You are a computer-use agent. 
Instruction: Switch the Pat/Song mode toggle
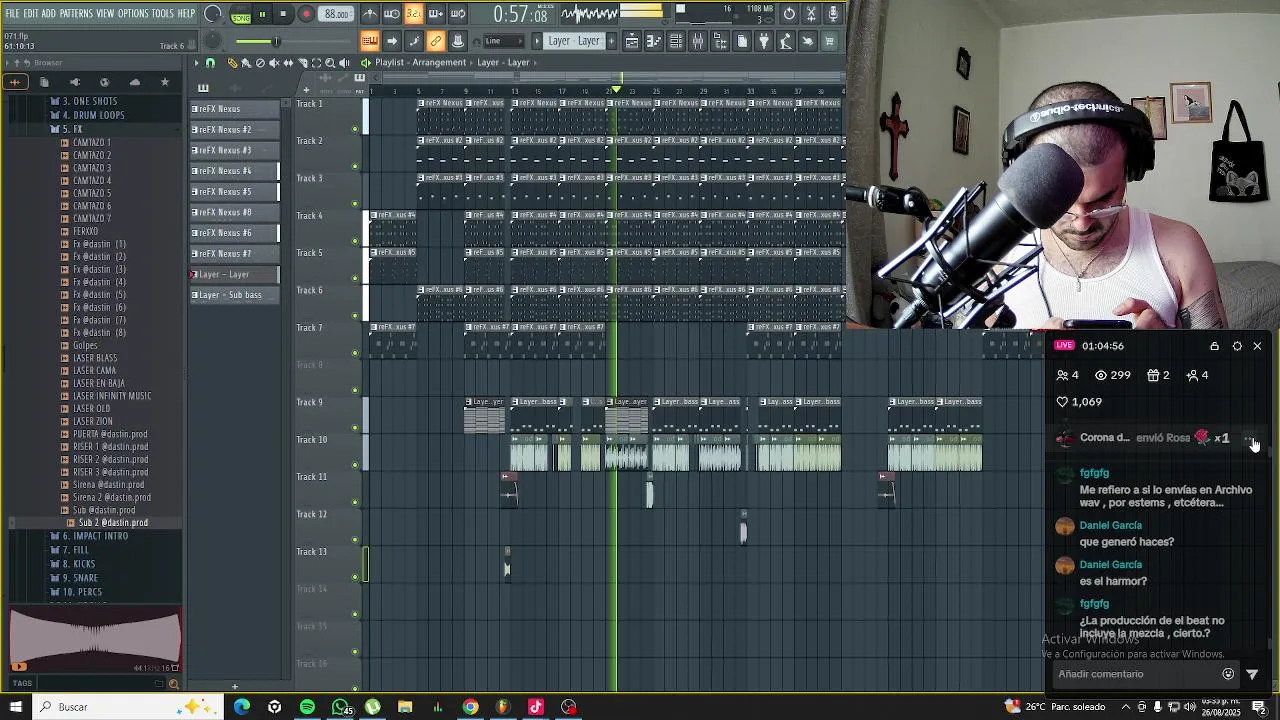[240, 14]
